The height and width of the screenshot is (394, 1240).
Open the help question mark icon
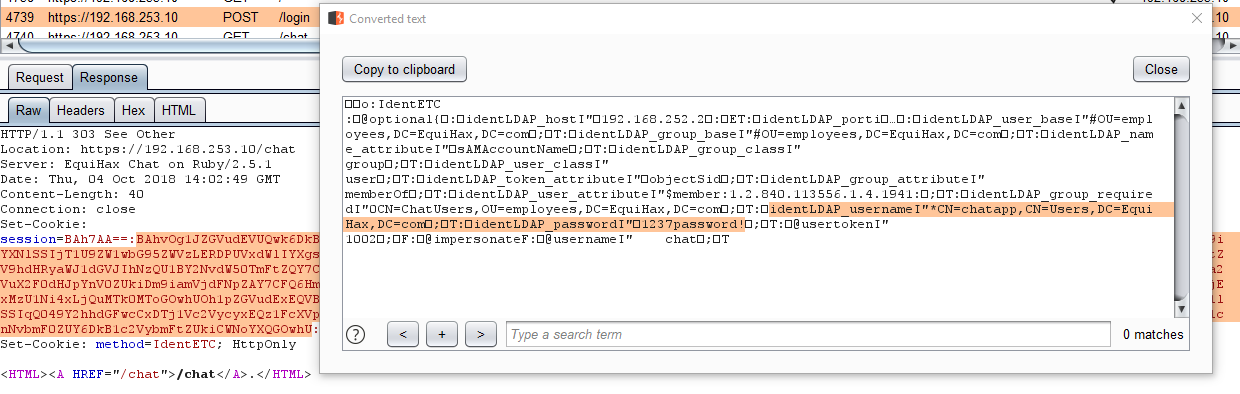(x=355, y=334)
